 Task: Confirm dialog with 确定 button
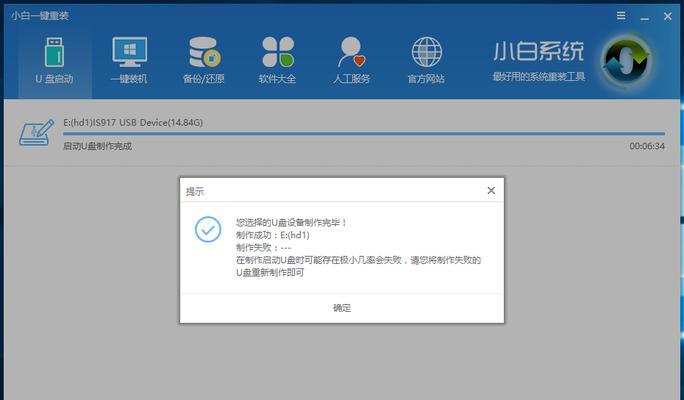[342, 308]
